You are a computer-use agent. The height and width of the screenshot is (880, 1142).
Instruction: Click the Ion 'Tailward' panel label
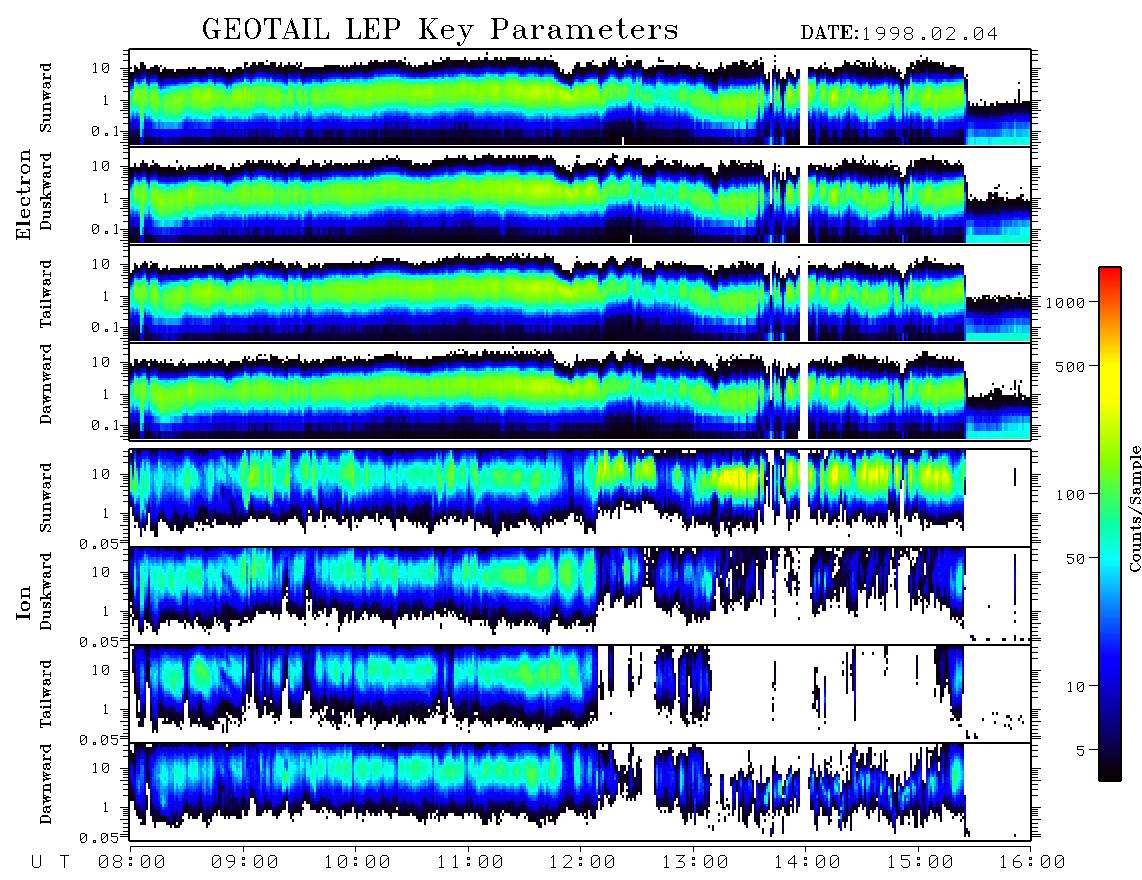(46, 694)
